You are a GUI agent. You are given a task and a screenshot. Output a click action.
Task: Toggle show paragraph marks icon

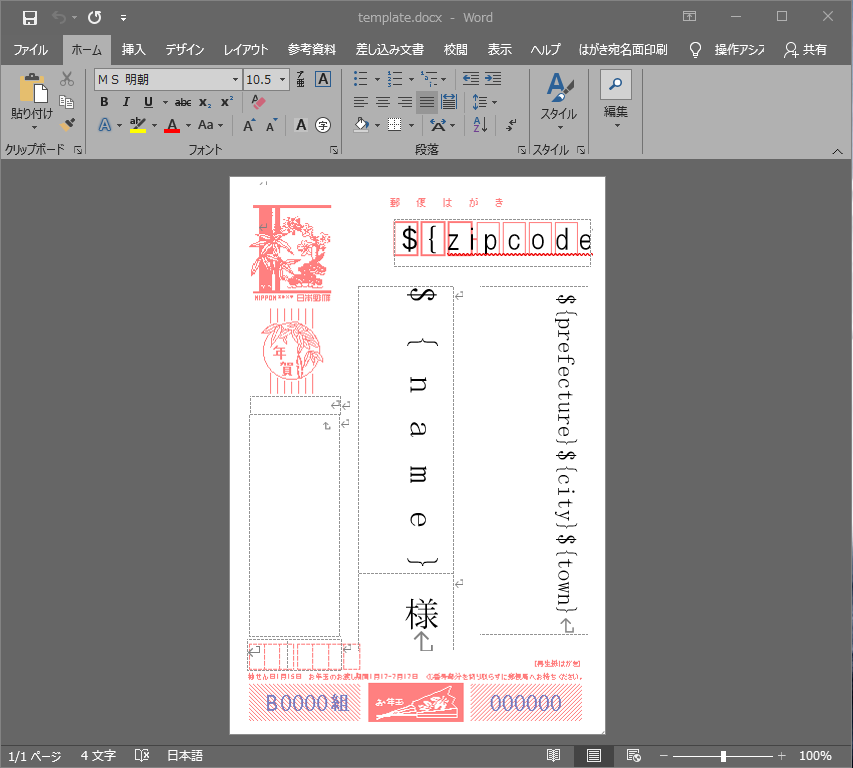(511, 125)
